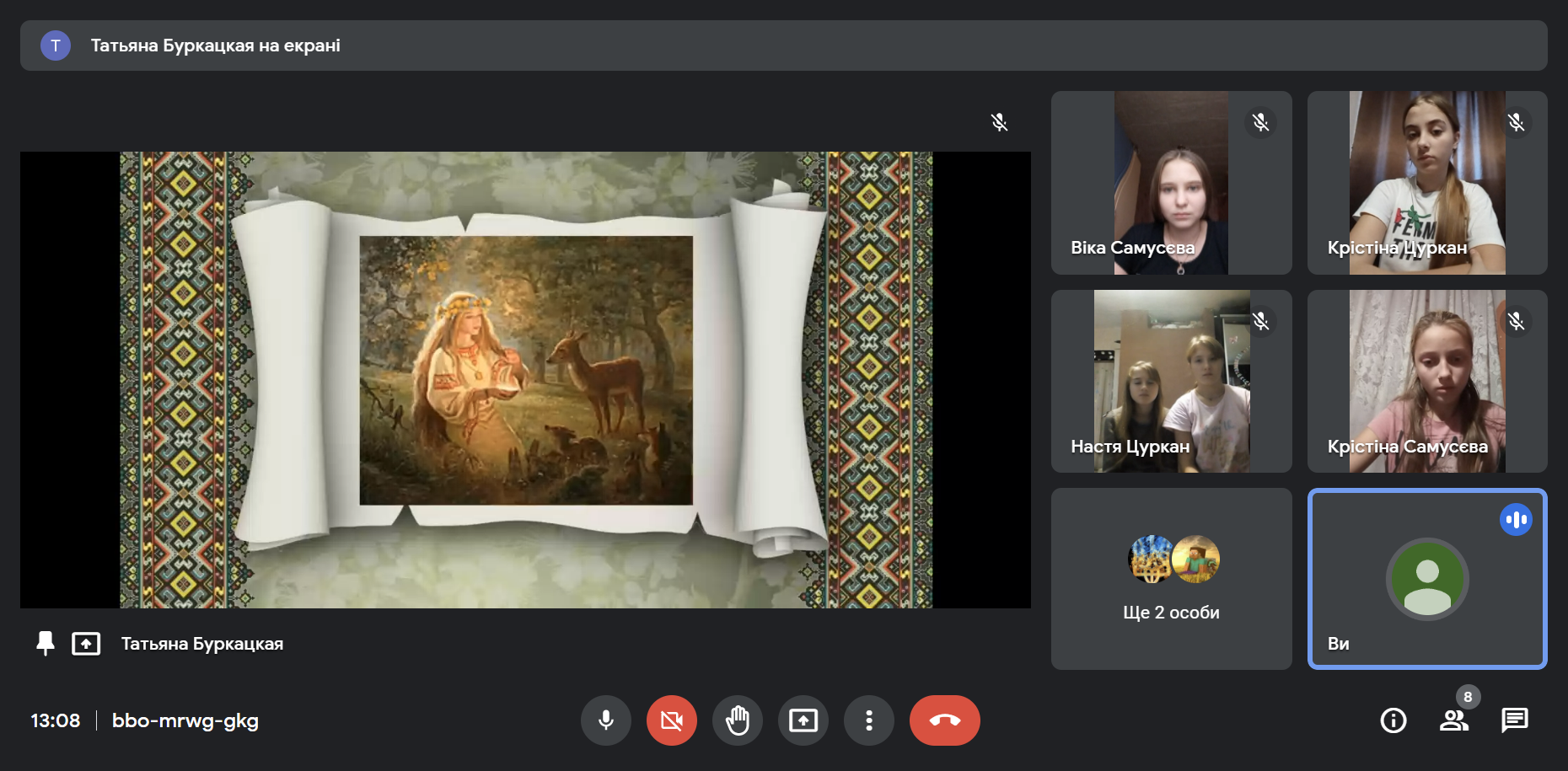1568x771 pixels.
Task: Click muted mic on Крістіна Цуркан tile
Action: (1516, 122)
